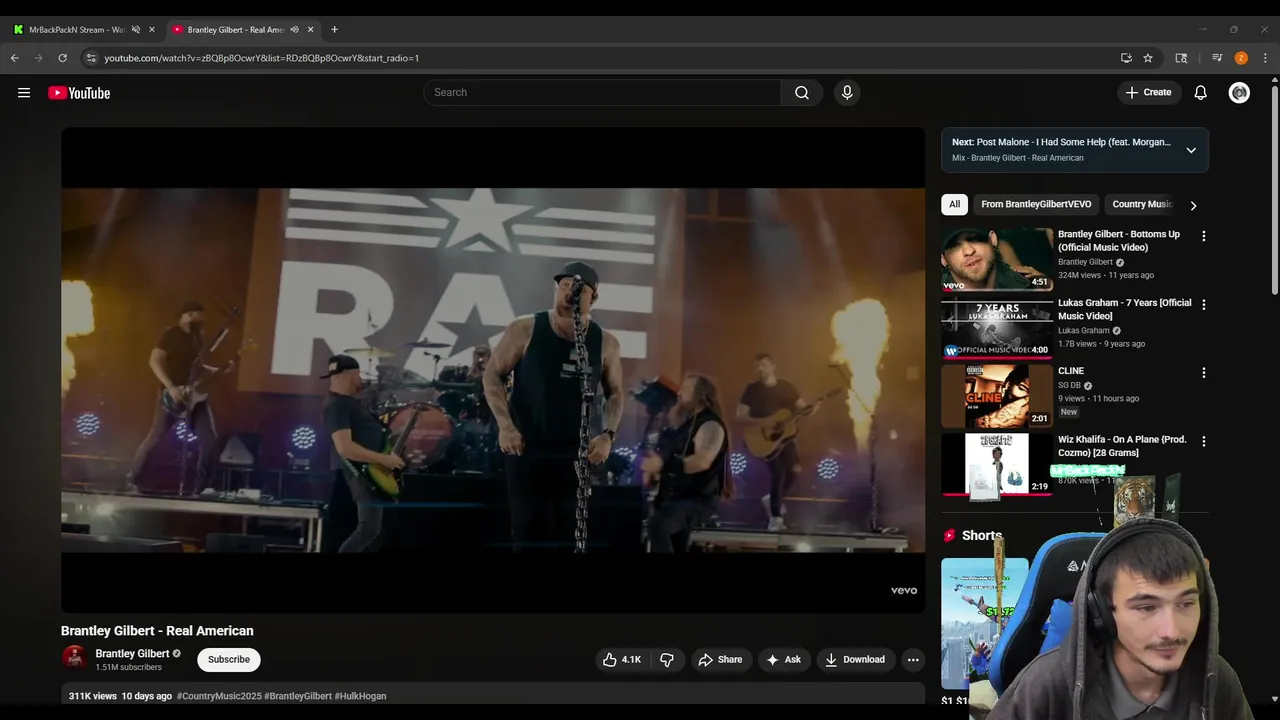Open the side panel icon in toolbar
This screenshot has height=720, width=1280.
pos(1181,58)
